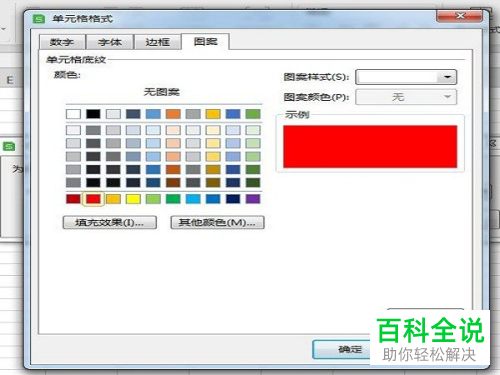This screenshot has height=375, width=500.
Task: Click the green S icon in the background window
Action: 9,146
